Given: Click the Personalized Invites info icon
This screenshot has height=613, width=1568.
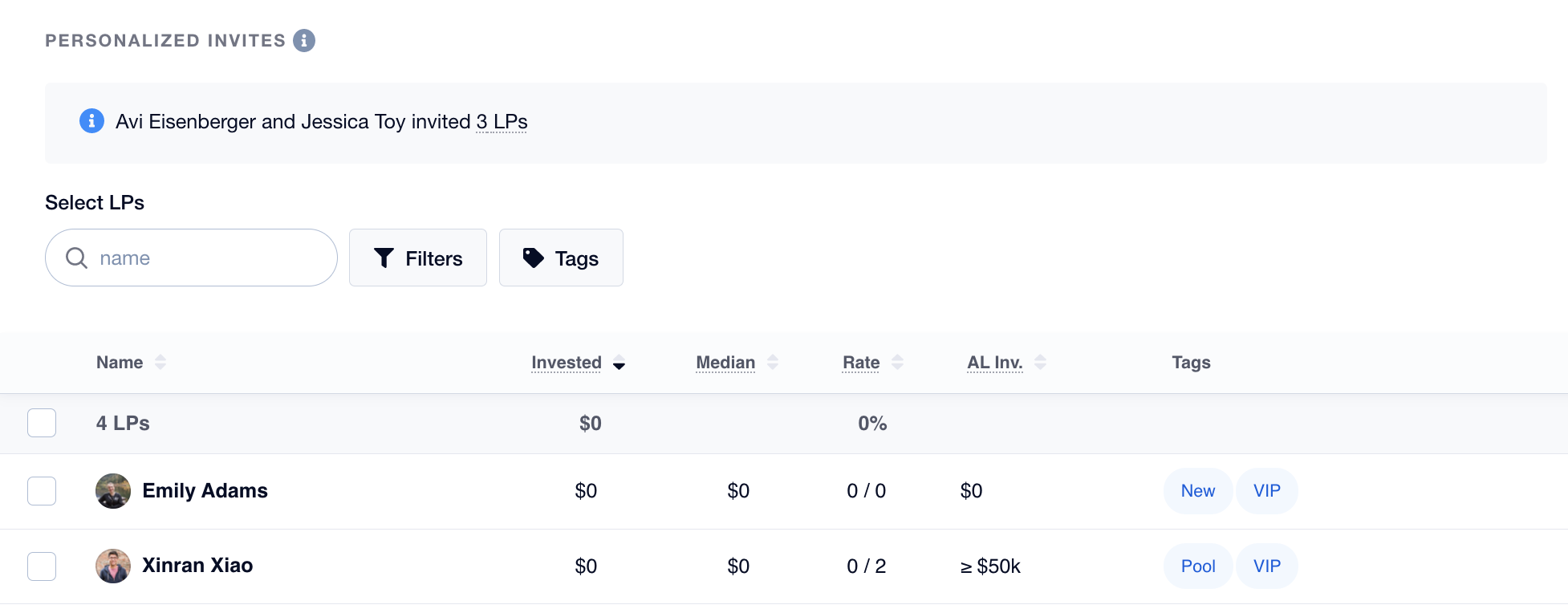Looking at the screenshot, I should 304,40.
